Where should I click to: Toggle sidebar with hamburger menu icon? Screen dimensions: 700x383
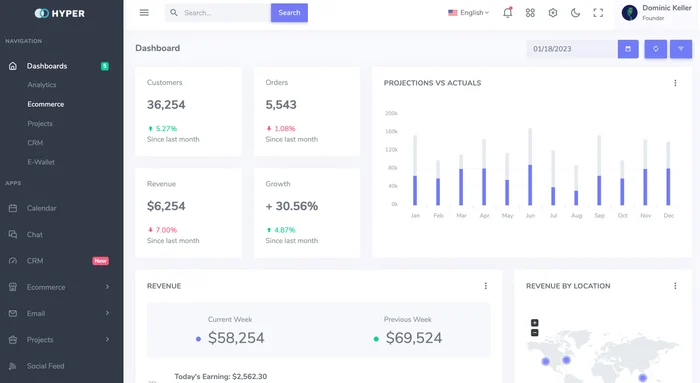click(144, 12)
